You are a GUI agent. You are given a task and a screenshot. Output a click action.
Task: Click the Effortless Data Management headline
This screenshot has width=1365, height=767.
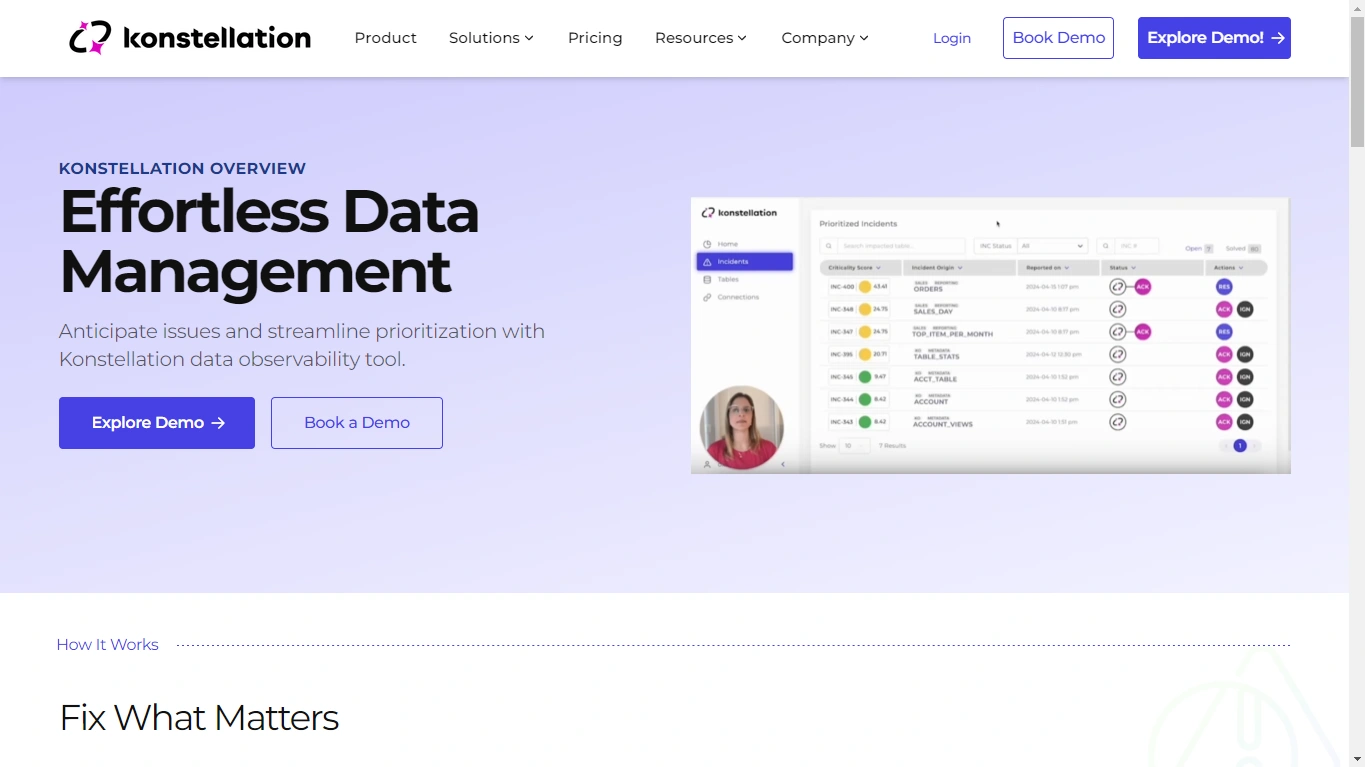tap(269, 241)
